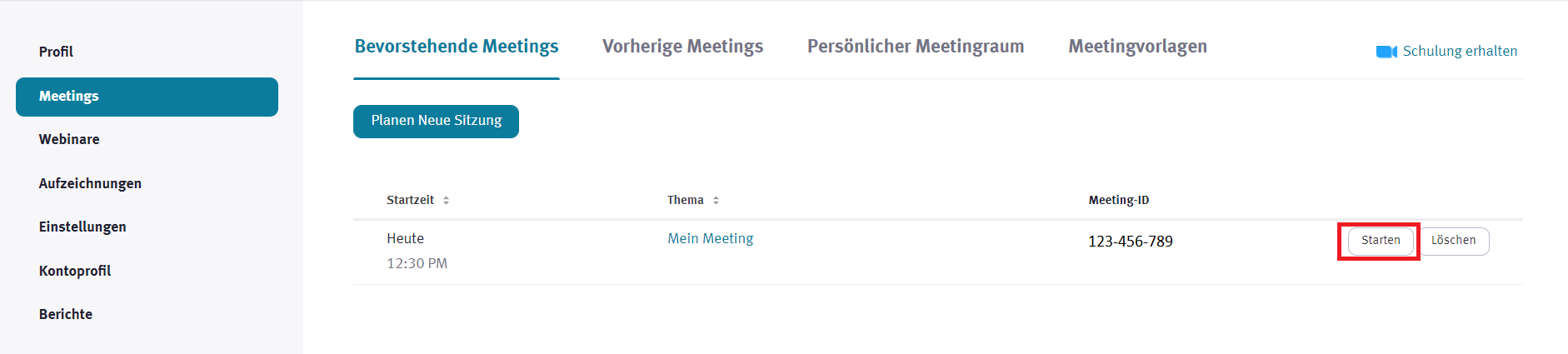The image size is (1568, 354).
Task: Sort meetings by Startzeit arrow icon
Action: 447,201
